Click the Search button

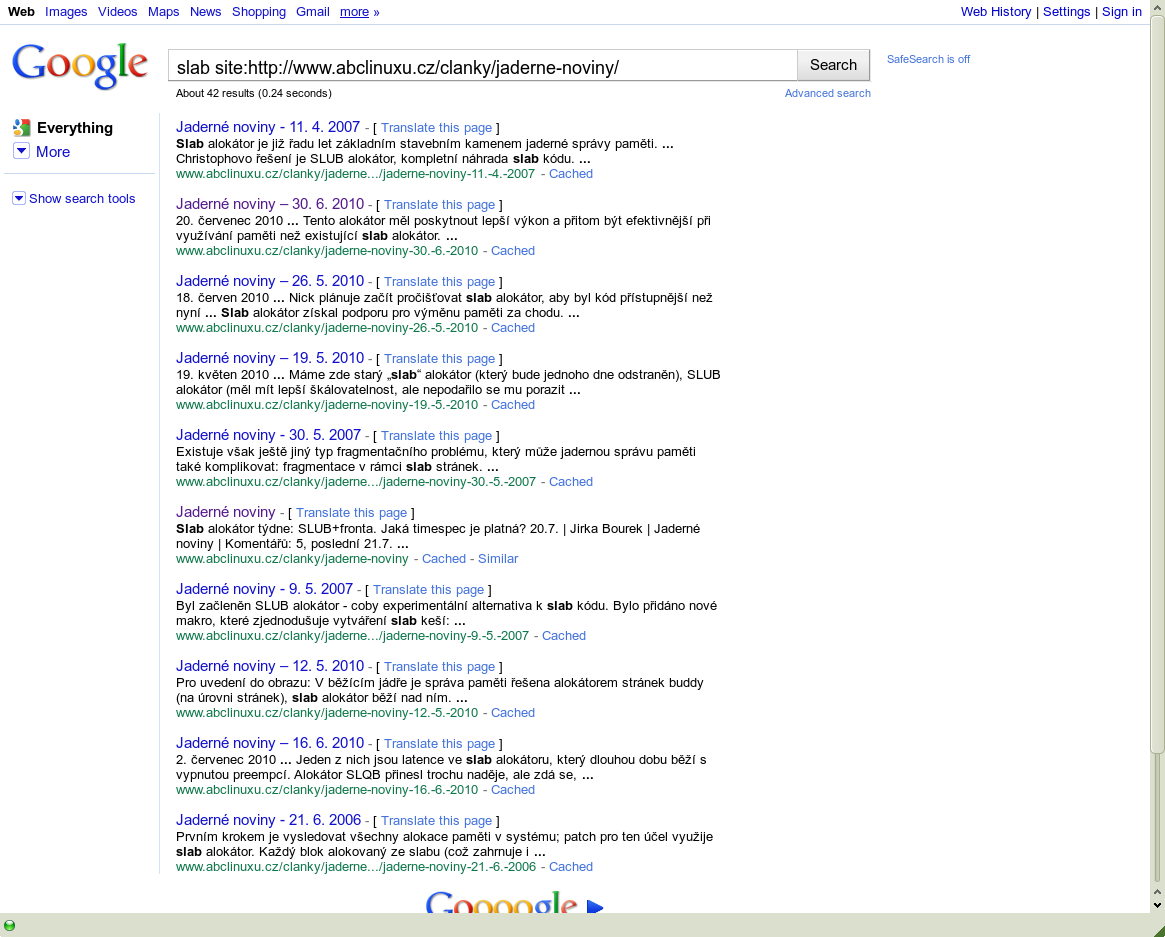[x=834, y=65]
